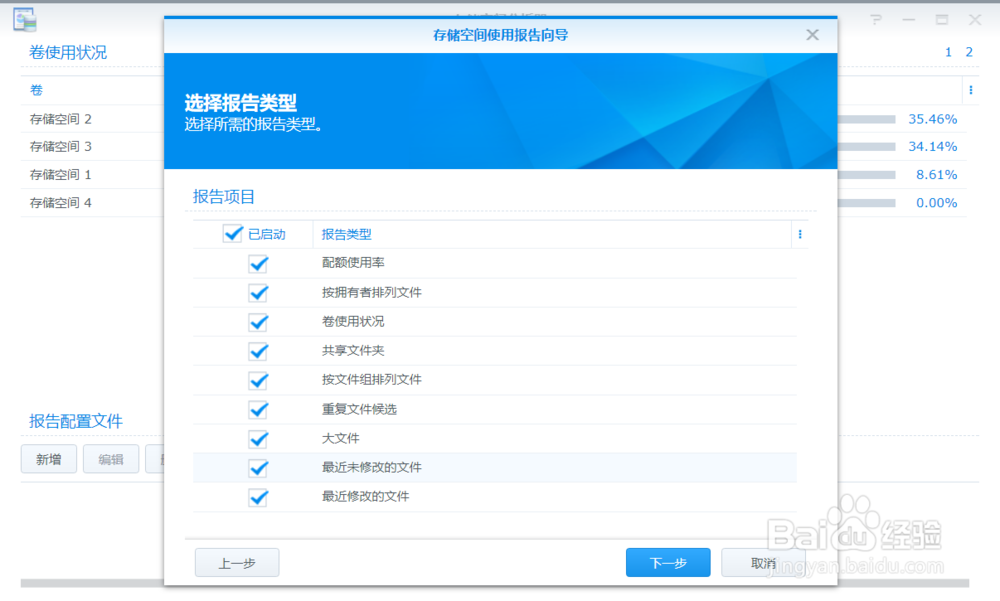Image resolution: width=1000 pixels, height=601 pixels.
Task: Open the column options icon beside 报告类型 header
Action: click(x=799, y=233)
